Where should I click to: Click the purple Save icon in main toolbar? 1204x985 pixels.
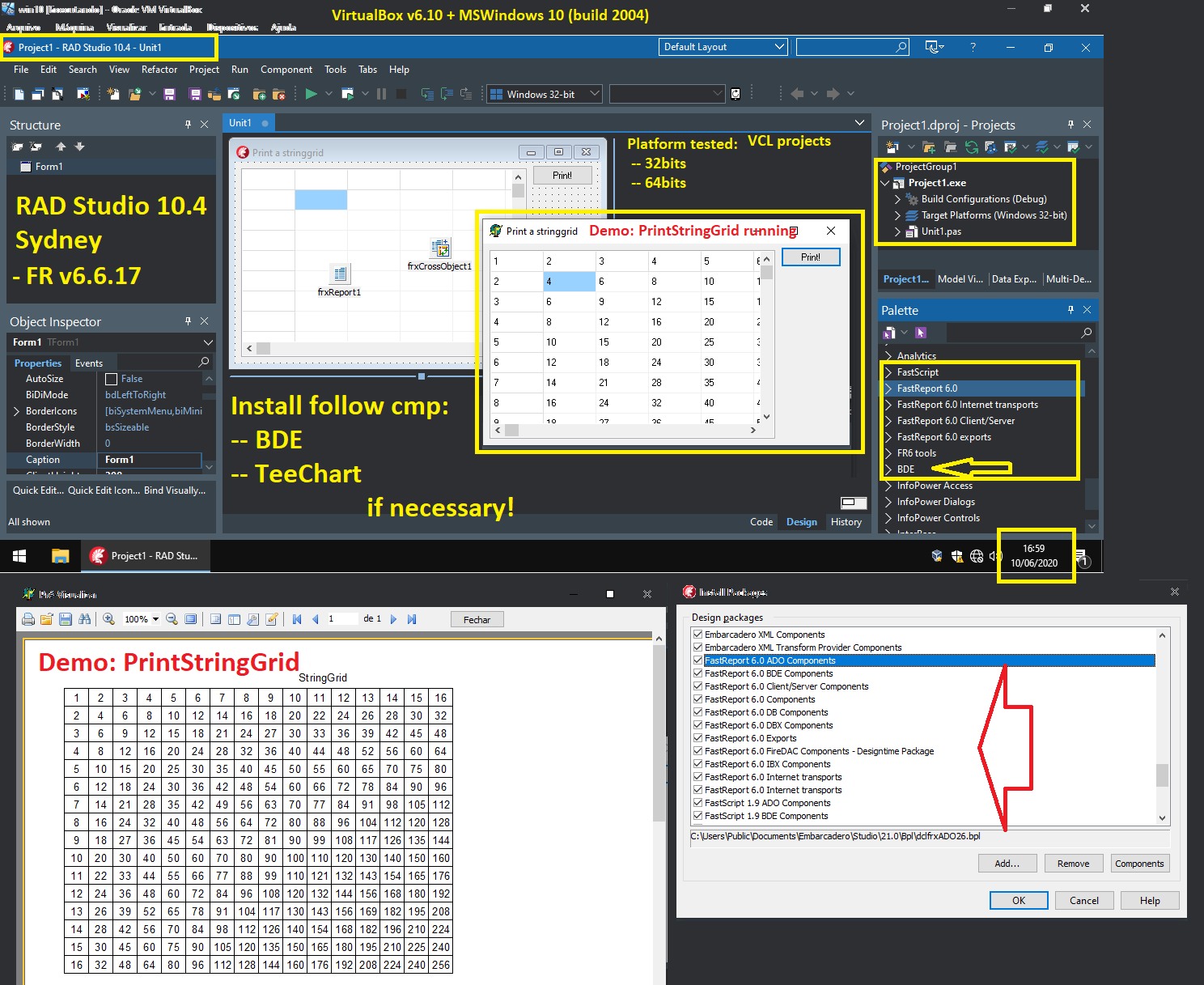tap(169, 94)
